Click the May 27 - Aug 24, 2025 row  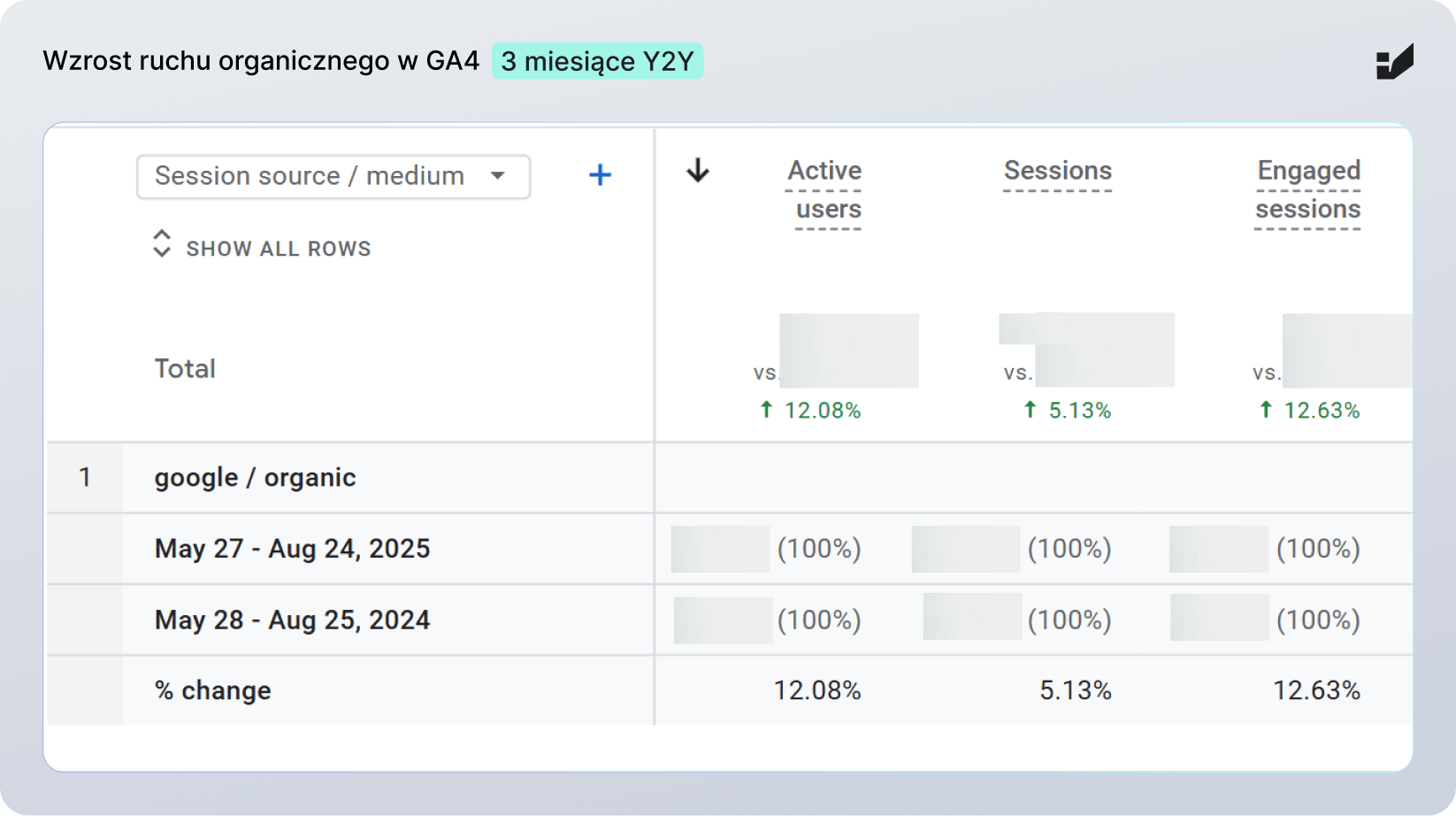[292, 549]
